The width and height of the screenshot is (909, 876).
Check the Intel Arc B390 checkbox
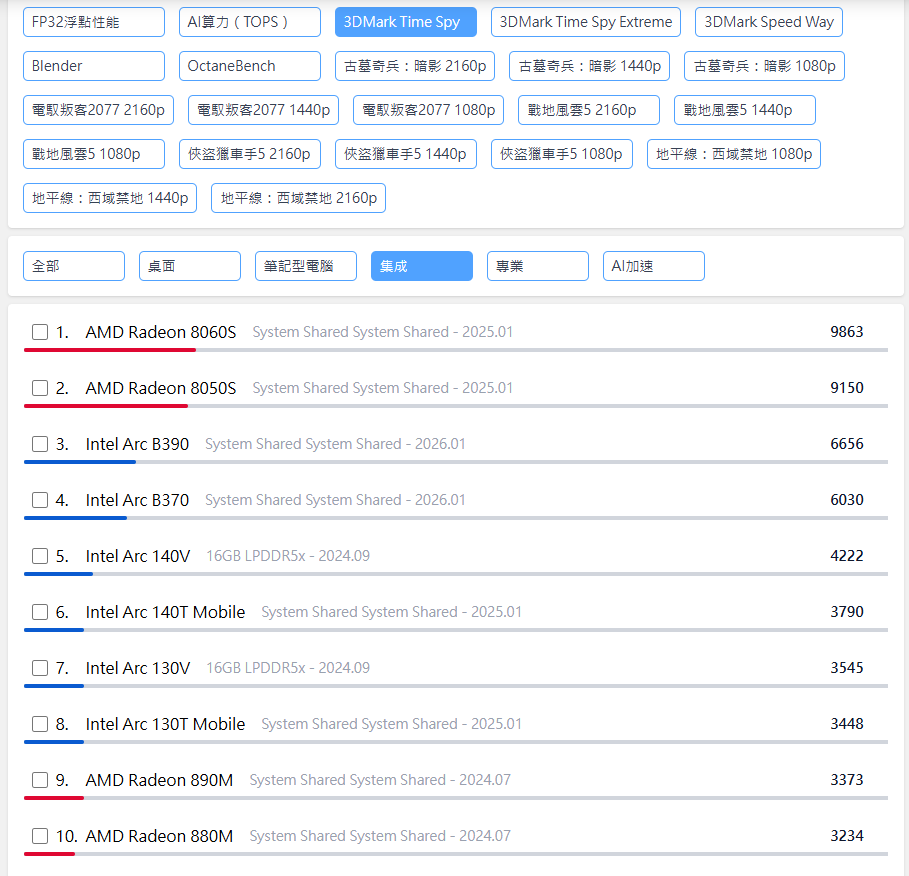(x=40, y=444)
